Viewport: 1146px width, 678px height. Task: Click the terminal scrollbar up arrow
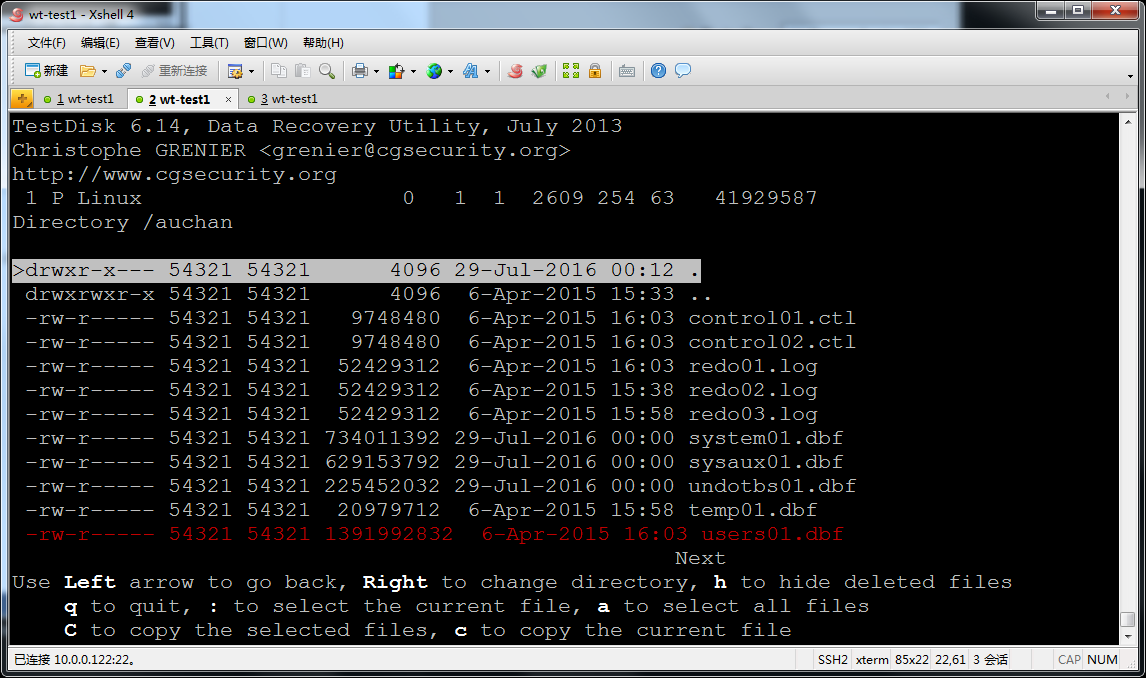click(x=1128, y=123)
